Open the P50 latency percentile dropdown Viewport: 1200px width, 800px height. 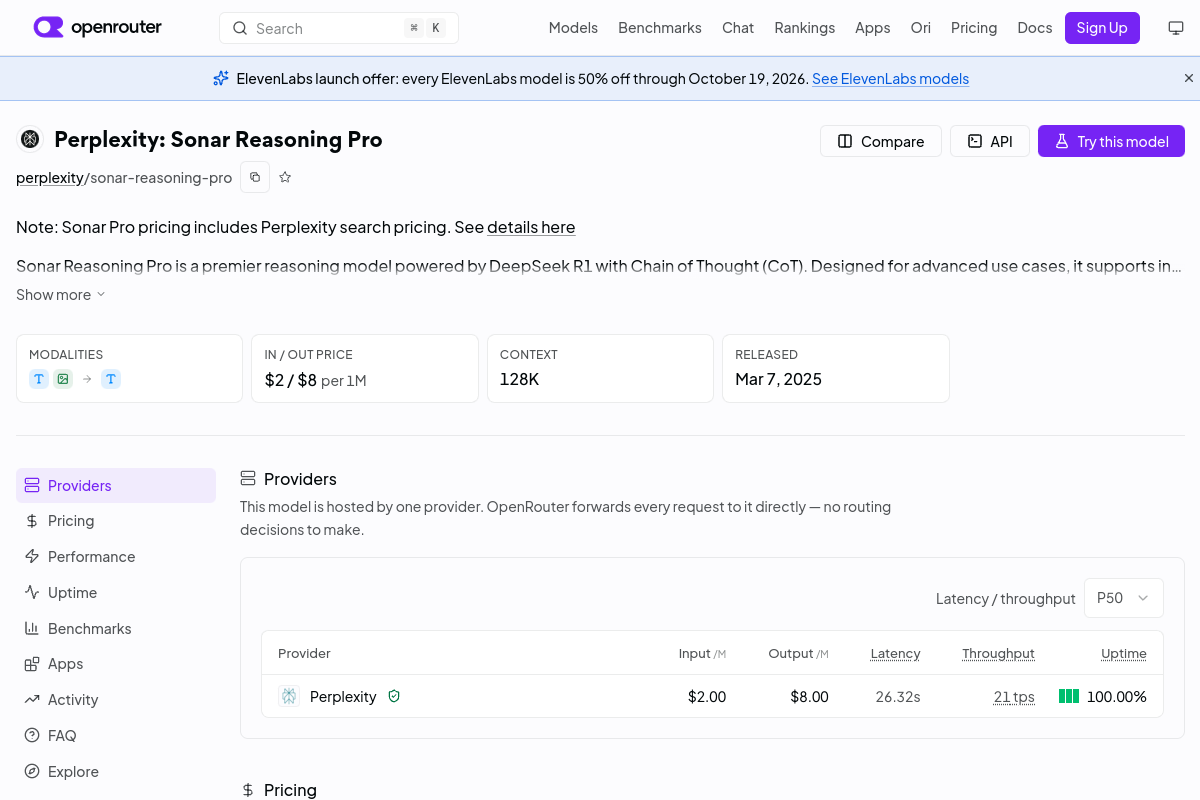[1124, 598]
